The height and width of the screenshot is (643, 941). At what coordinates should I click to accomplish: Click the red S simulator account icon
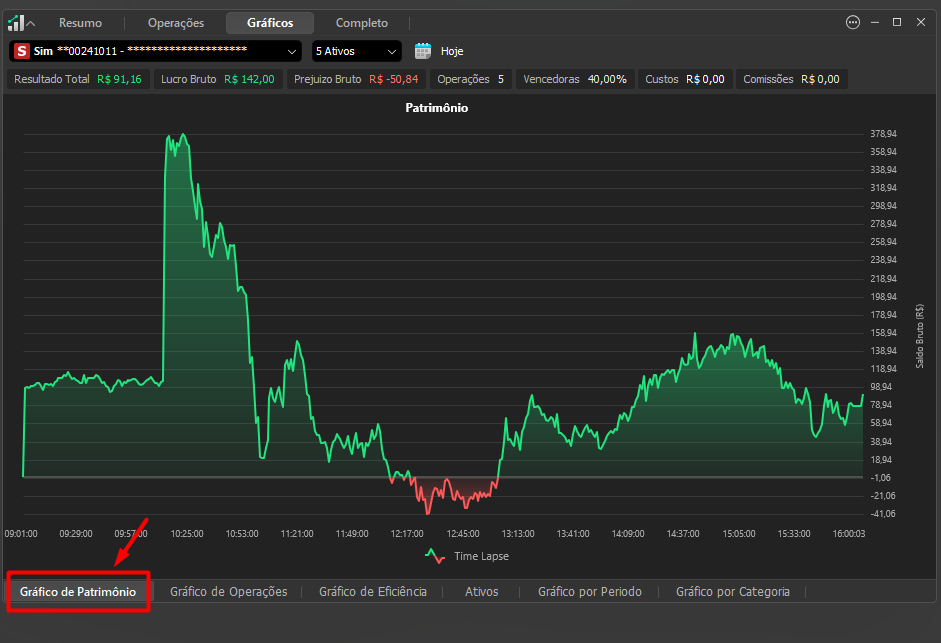pos(22,51)
